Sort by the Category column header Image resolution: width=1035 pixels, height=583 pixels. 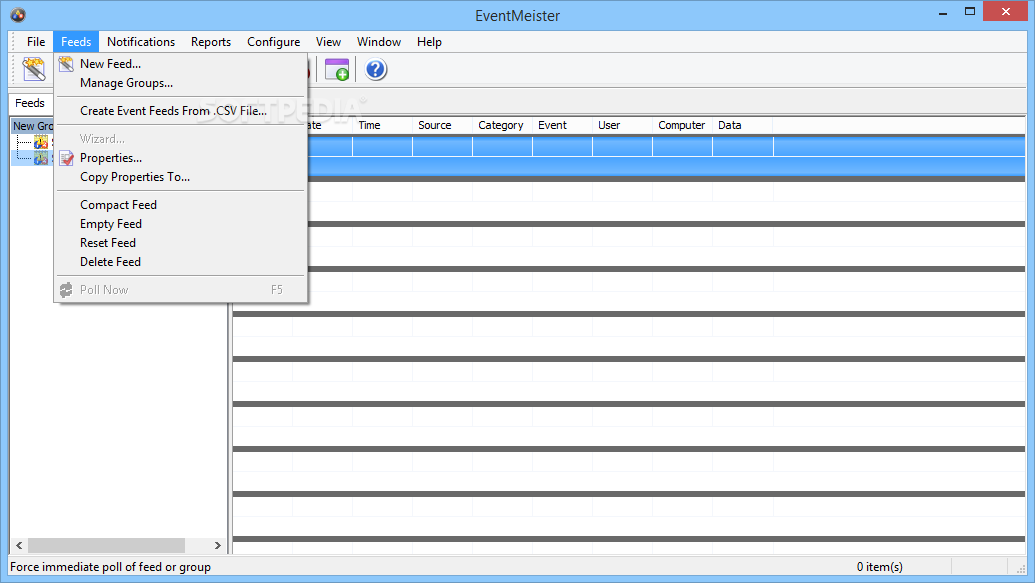pyautogui.click(x=502, y=125)
